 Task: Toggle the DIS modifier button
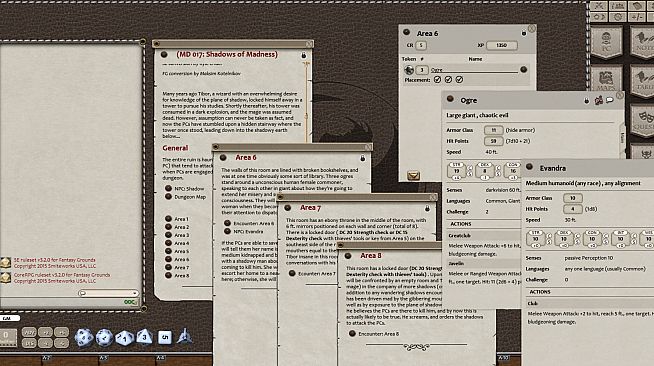[29, 343]
